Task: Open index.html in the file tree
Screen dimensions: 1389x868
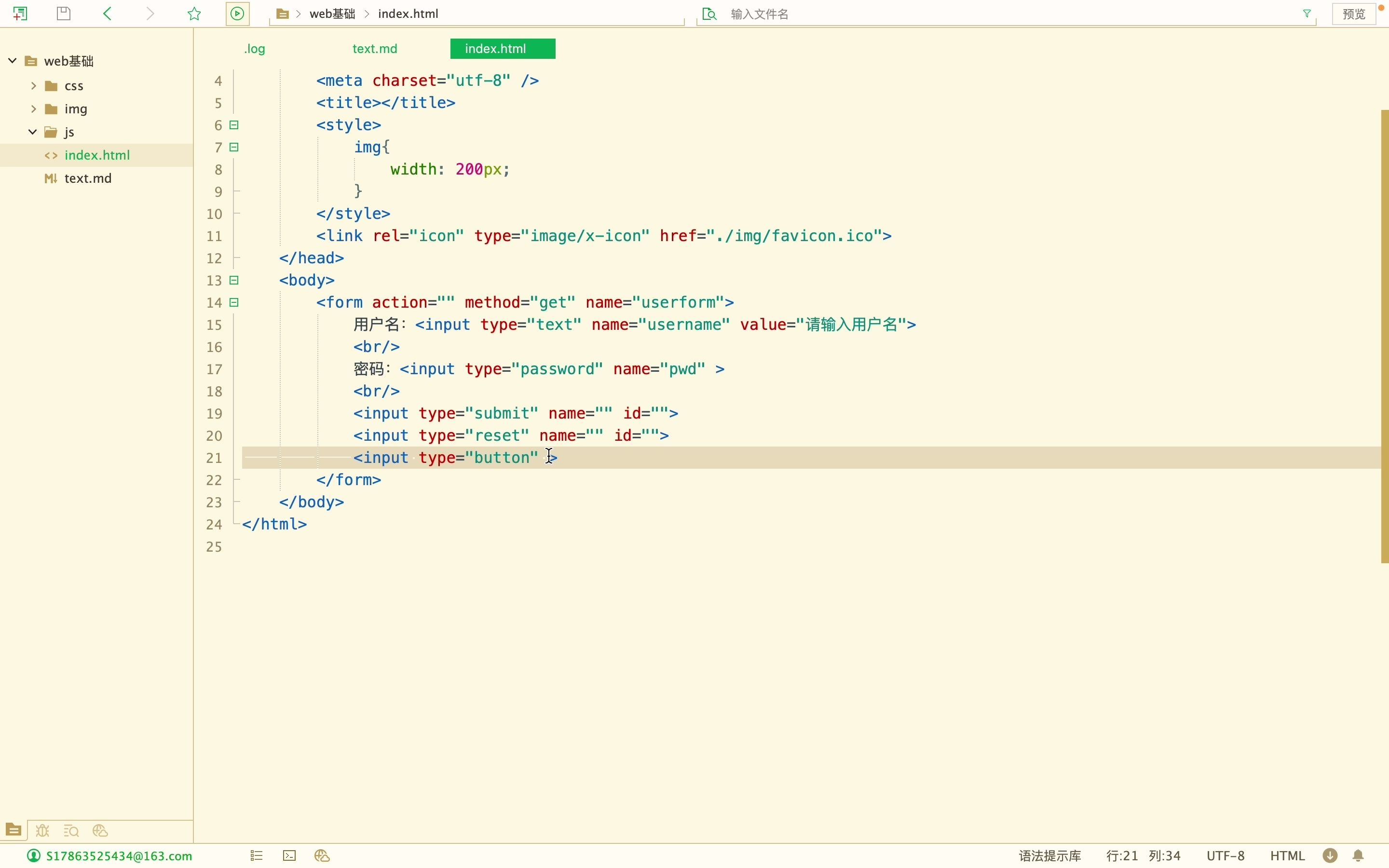Action: [x=96, y=155]
